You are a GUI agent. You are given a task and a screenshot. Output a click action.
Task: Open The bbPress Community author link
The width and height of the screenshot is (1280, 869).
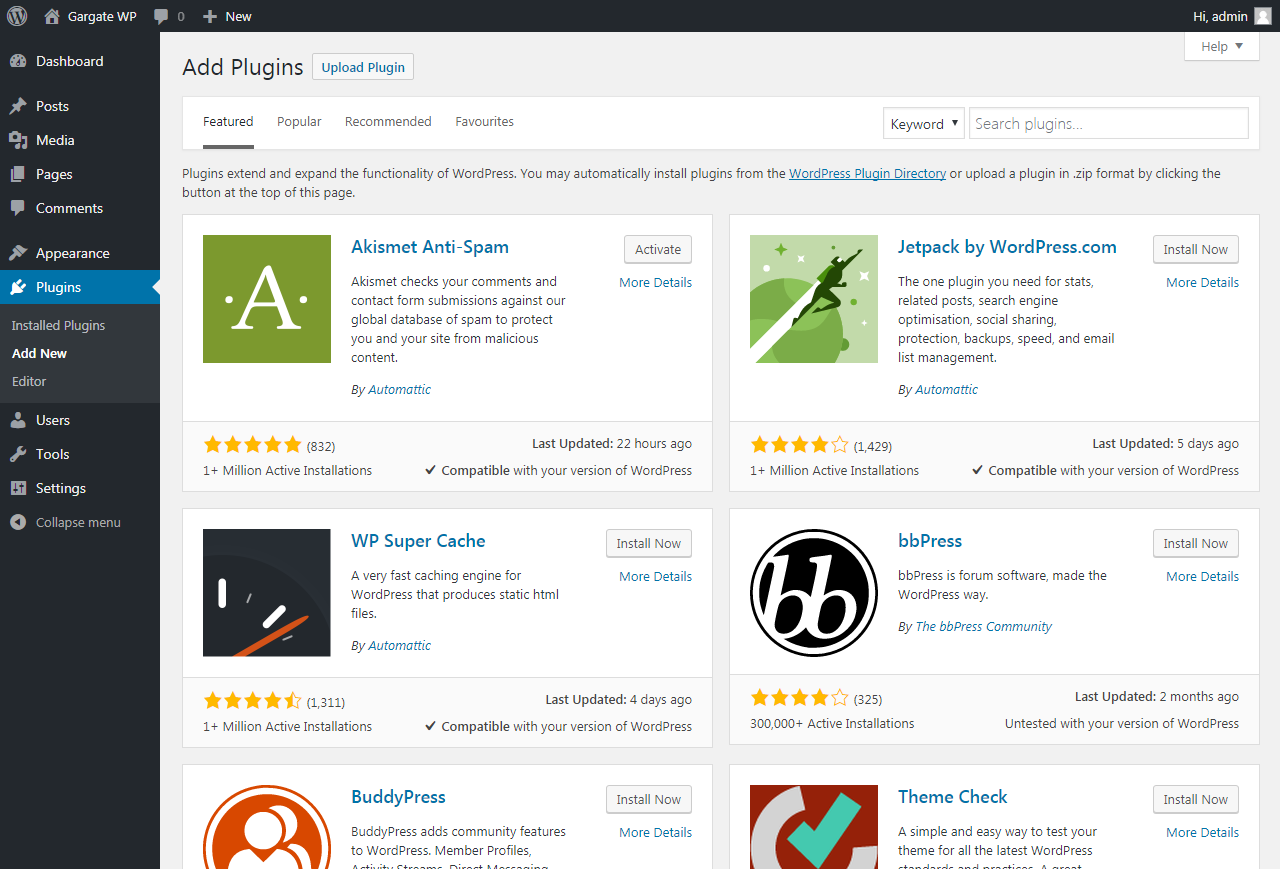click(x=983, y=627)
